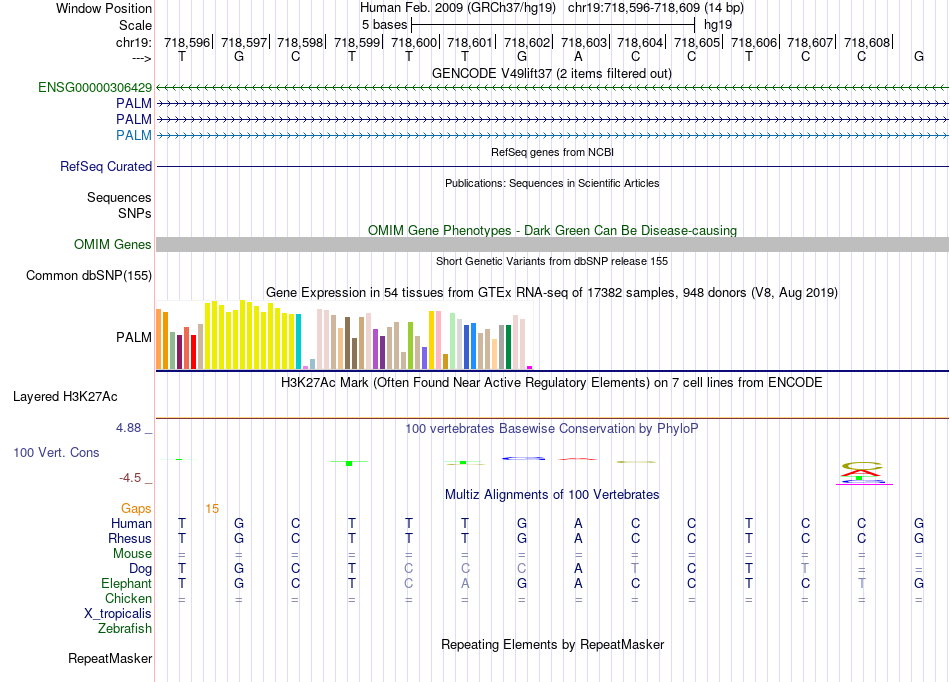Click the 'Human' species label
Image resolution: width=950 pixels, height=682 pixels.
click(x=131, y=523)
